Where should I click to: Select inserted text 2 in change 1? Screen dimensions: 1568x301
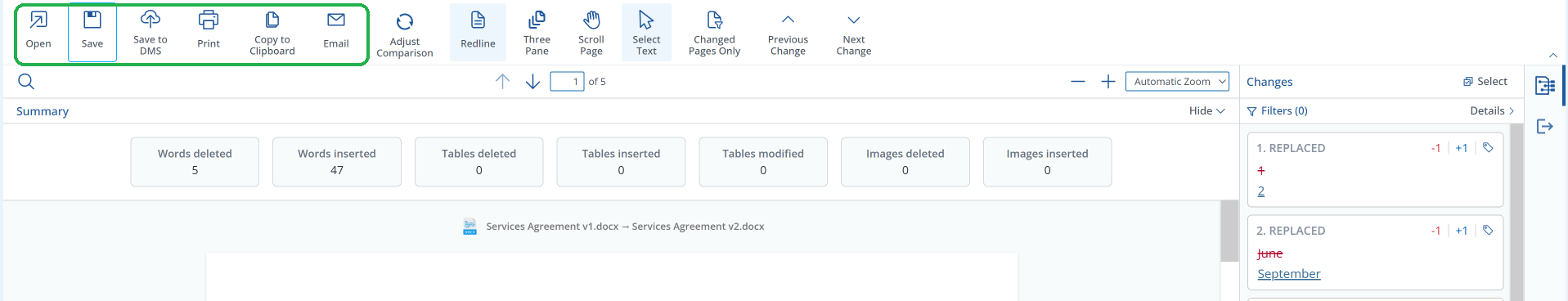[1261, 191]
